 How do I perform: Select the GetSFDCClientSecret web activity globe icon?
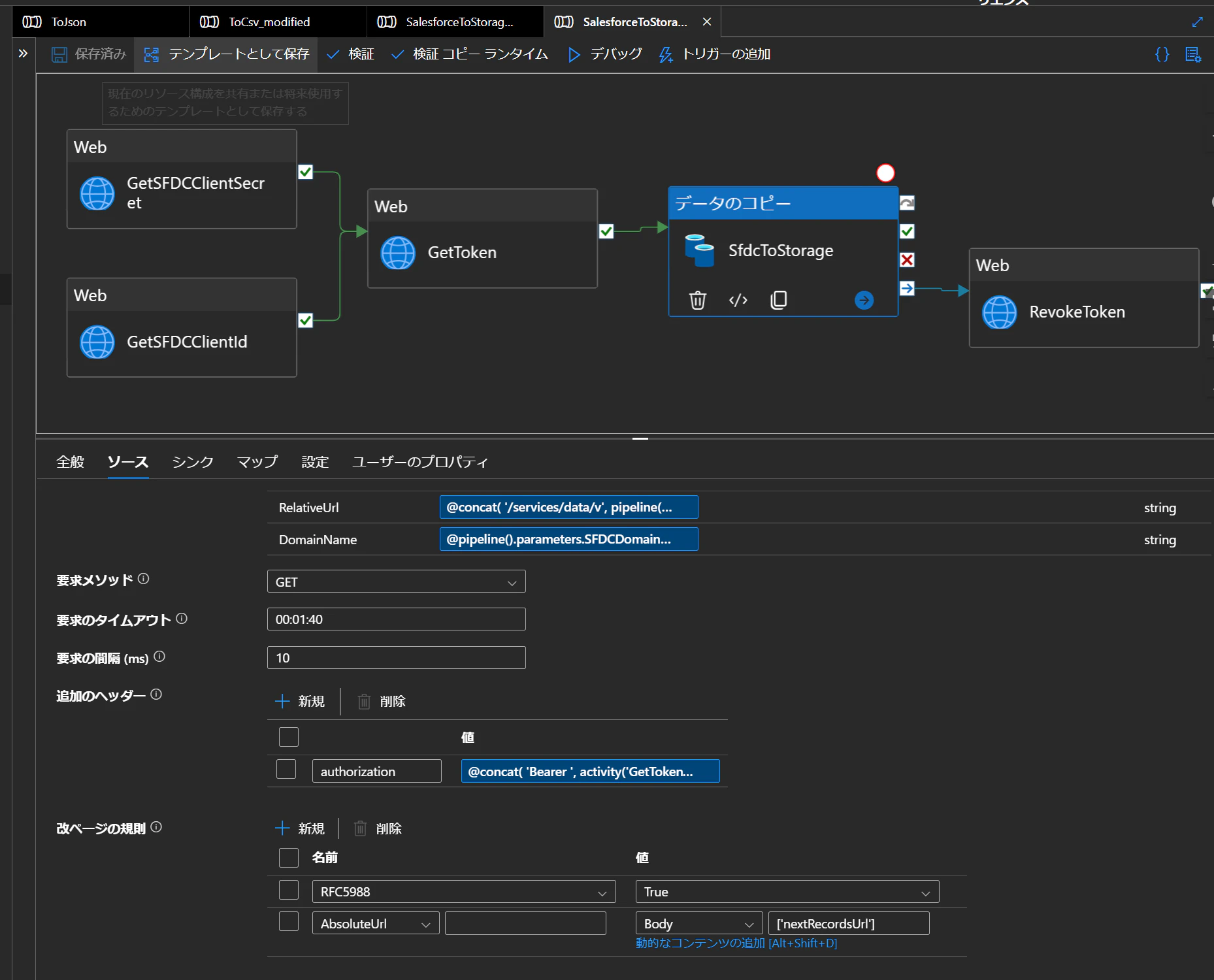(x=97, y=193)
